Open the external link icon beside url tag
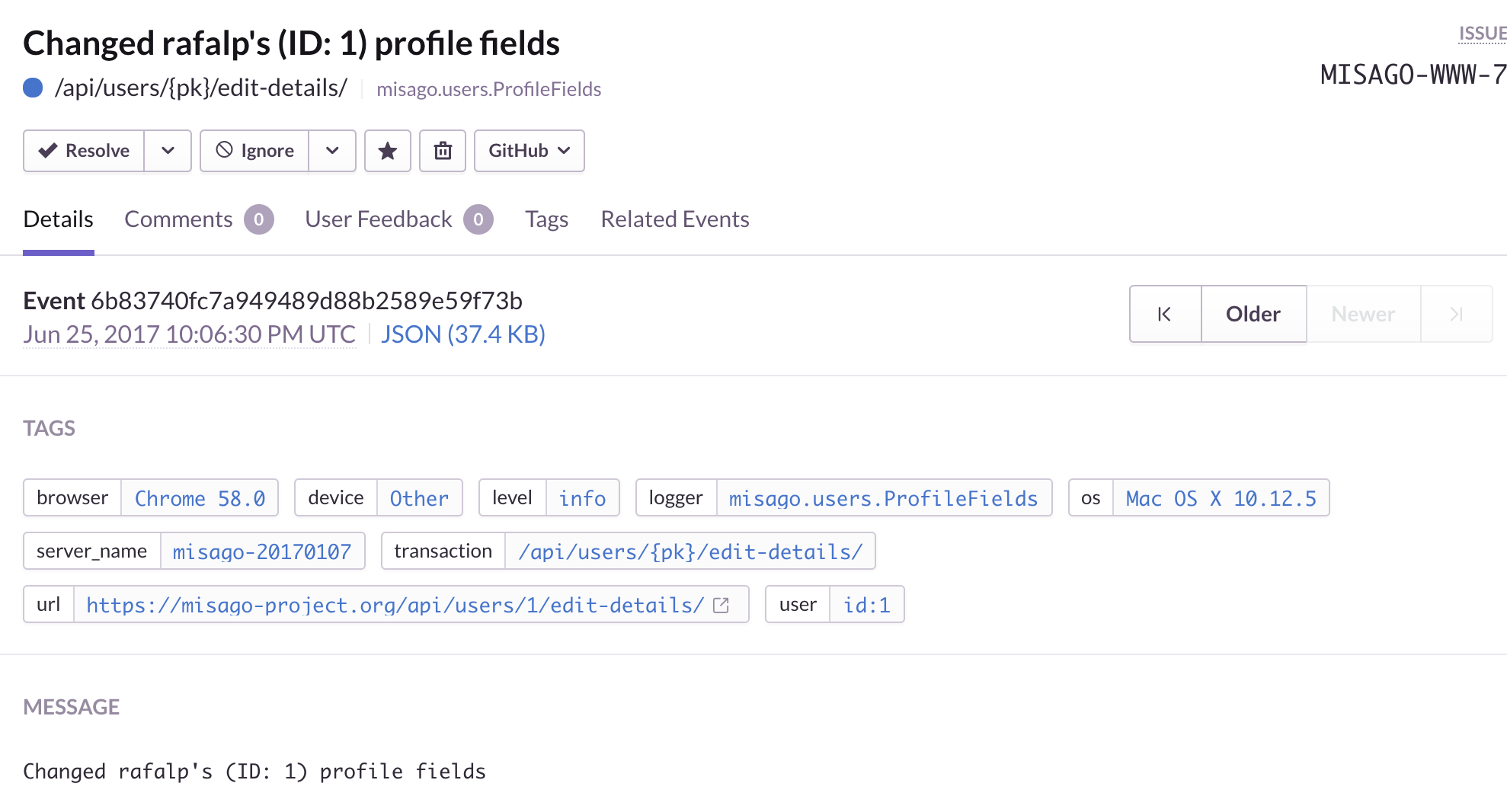The image size is (1507, 812). [721, 605]
